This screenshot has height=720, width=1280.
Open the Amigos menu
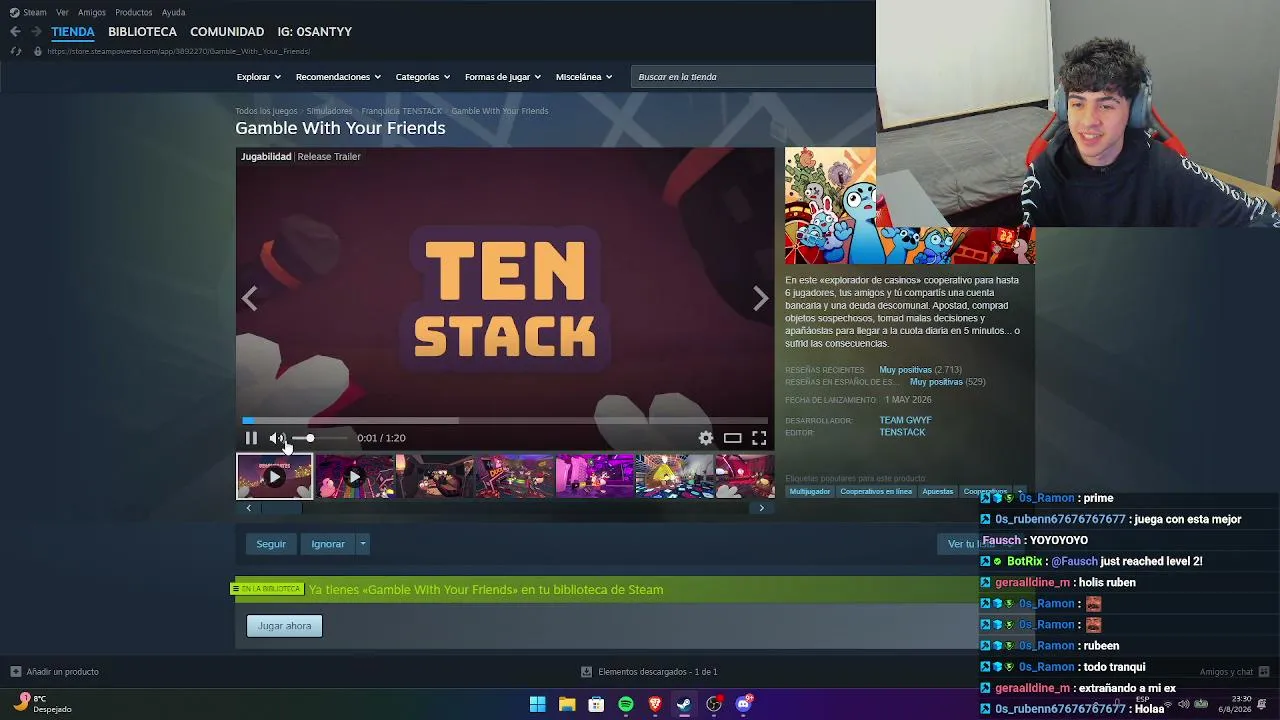tap(92, 12)
